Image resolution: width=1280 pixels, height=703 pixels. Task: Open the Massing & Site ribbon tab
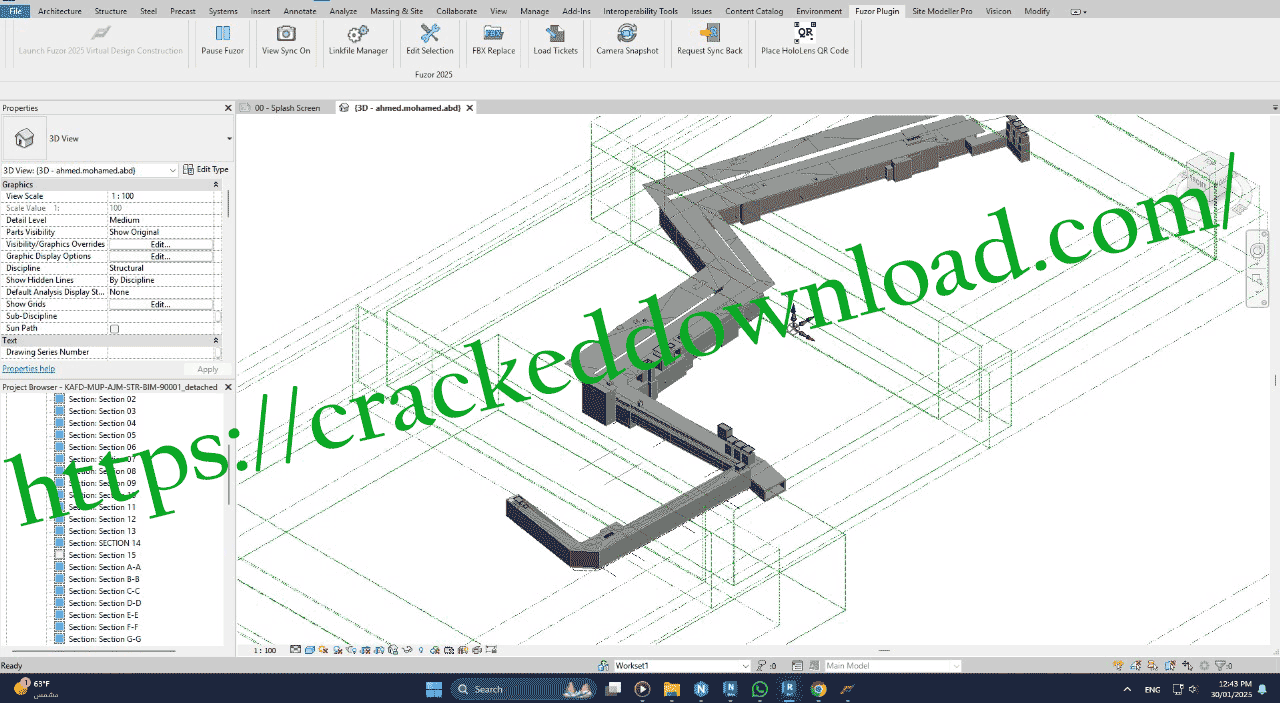click(396, 11)
